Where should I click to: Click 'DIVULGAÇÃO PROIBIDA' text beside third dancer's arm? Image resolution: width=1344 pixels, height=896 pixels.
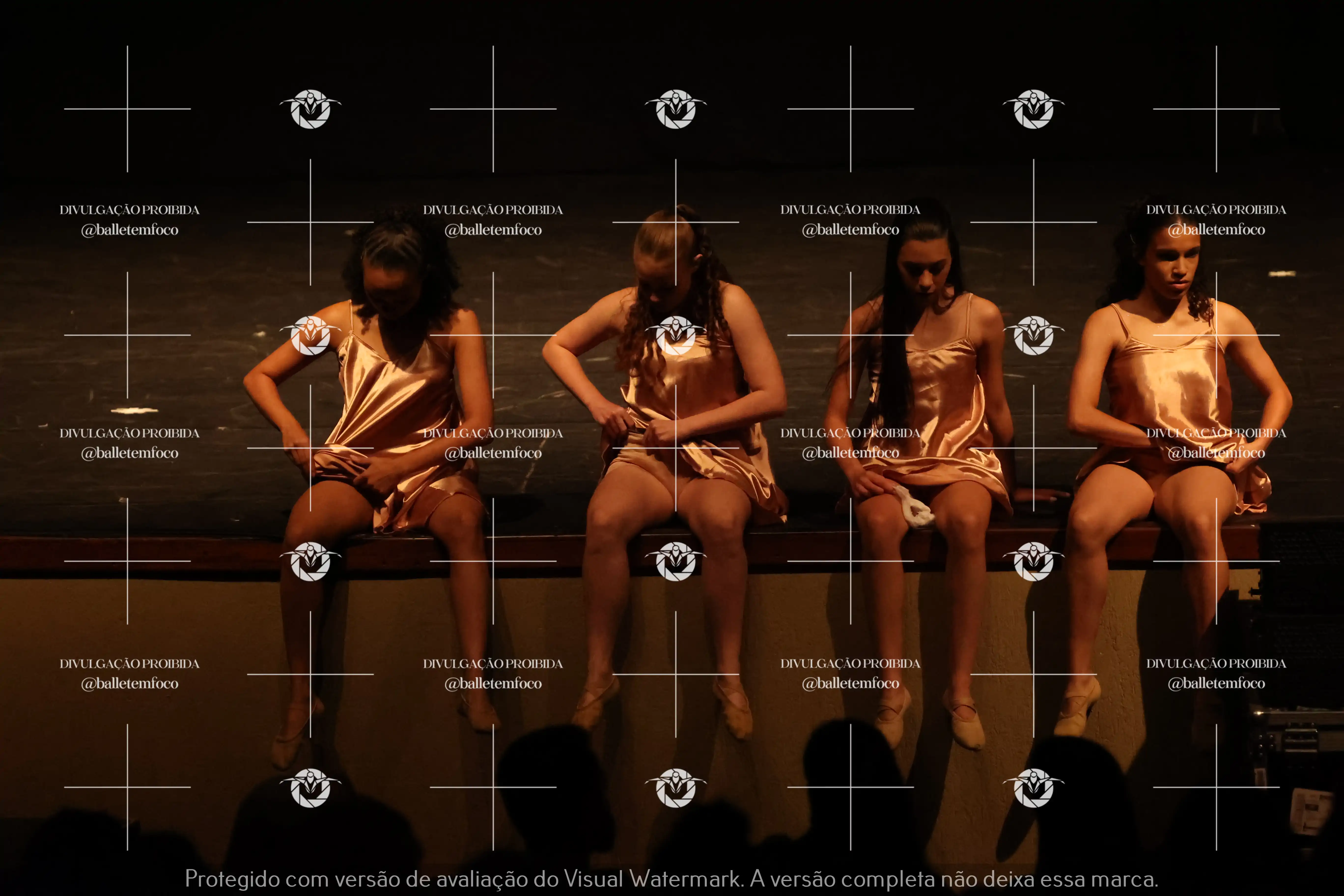pos(850,433)
